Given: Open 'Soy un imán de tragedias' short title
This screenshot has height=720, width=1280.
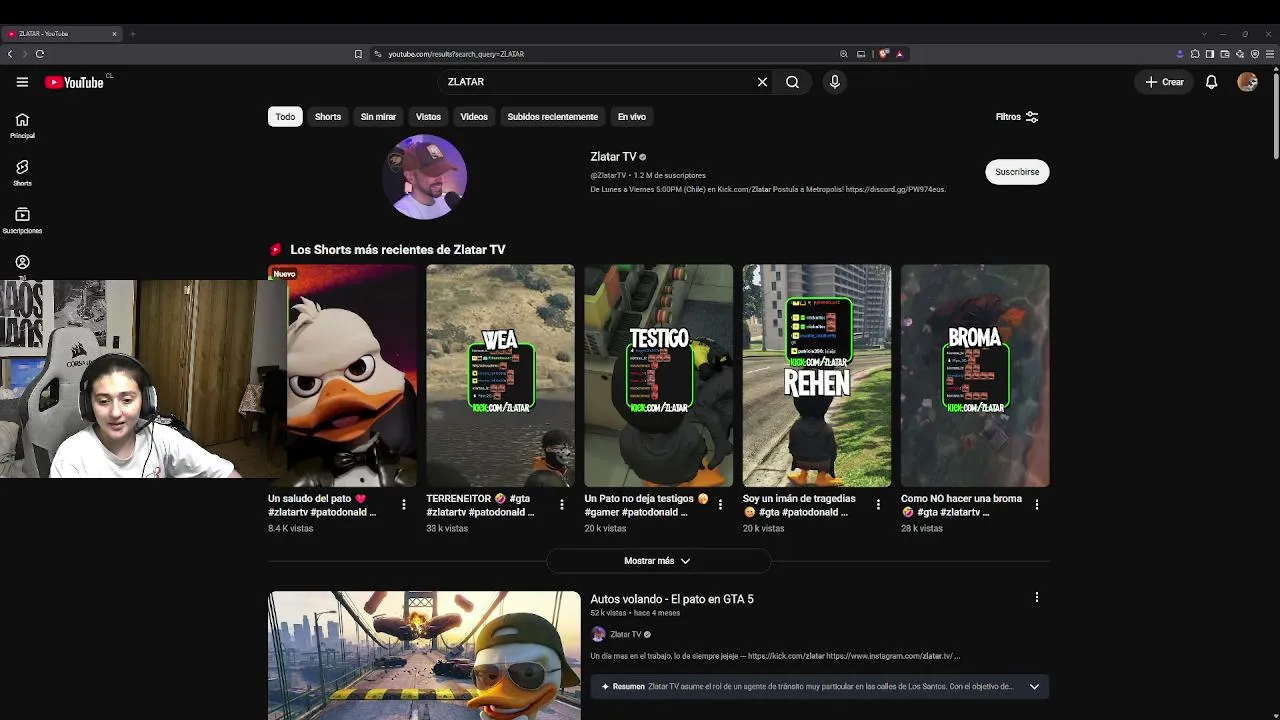Looking at the screenshot, I should tap(799, 505).
